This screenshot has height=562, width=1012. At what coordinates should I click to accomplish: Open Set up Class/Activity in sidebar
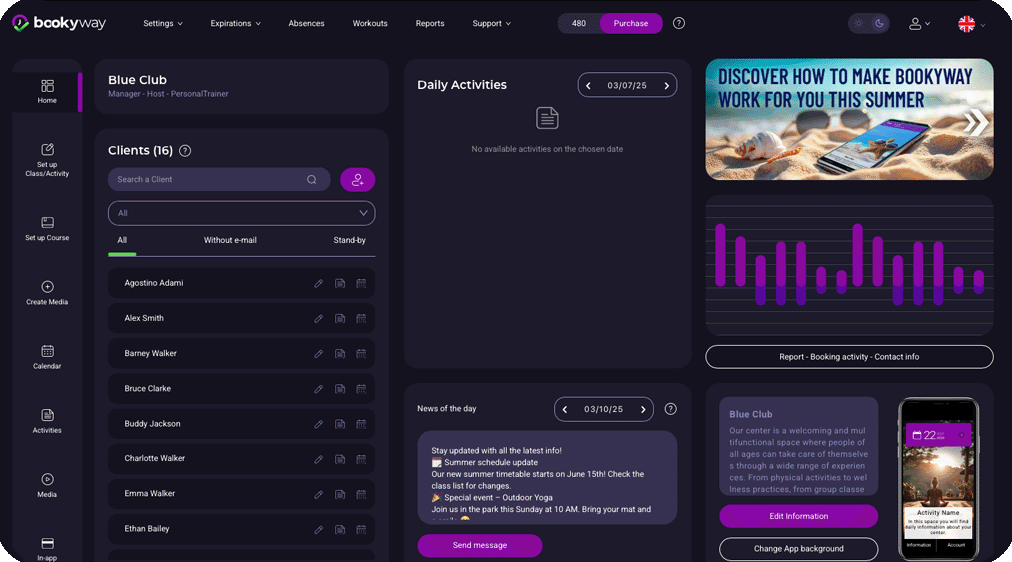pos(47,159)
